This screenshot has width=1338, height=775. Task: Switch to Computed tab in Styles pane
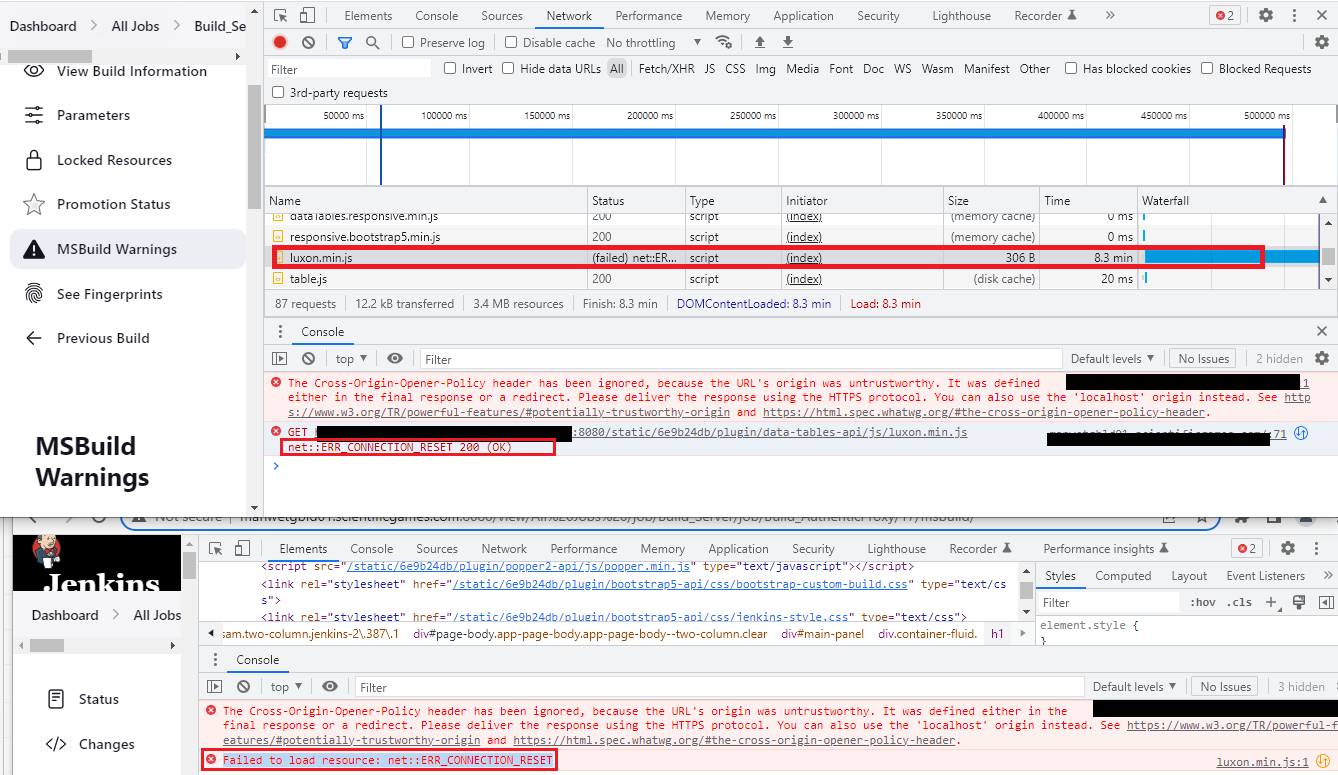point(1123,575)
